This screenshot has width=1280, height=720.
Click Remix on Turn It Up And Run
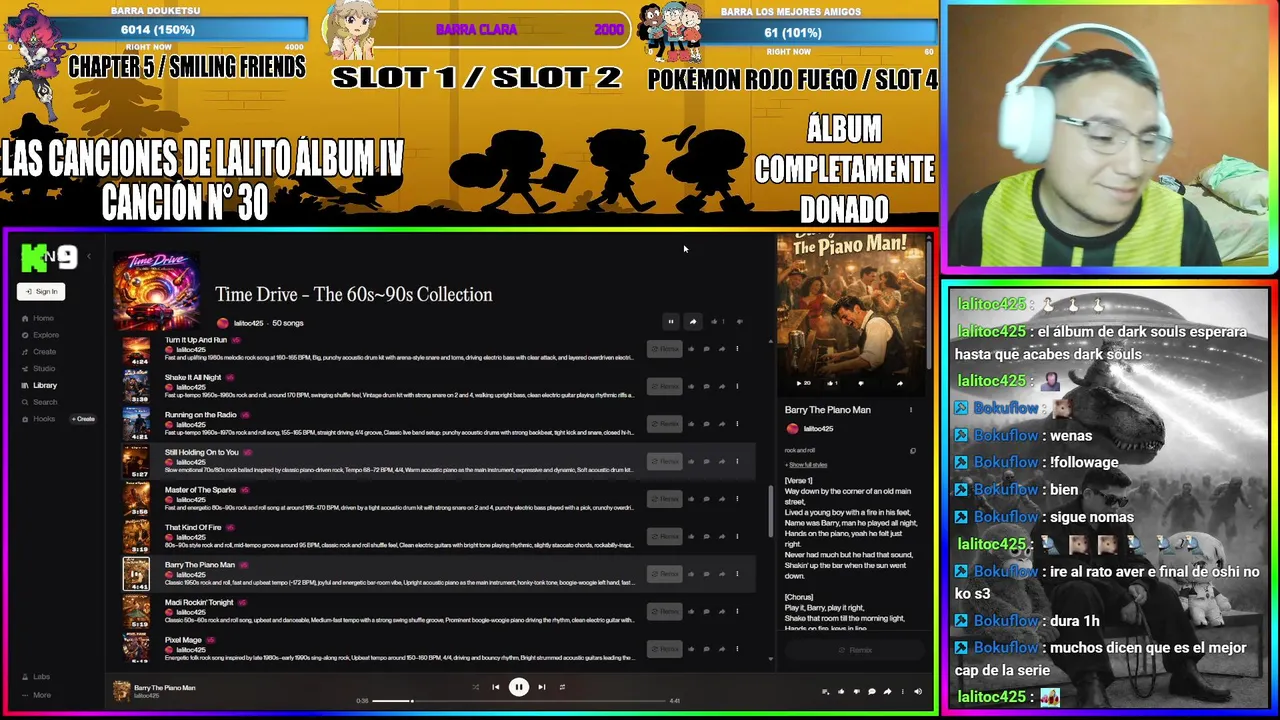click(x=665, y=349)
